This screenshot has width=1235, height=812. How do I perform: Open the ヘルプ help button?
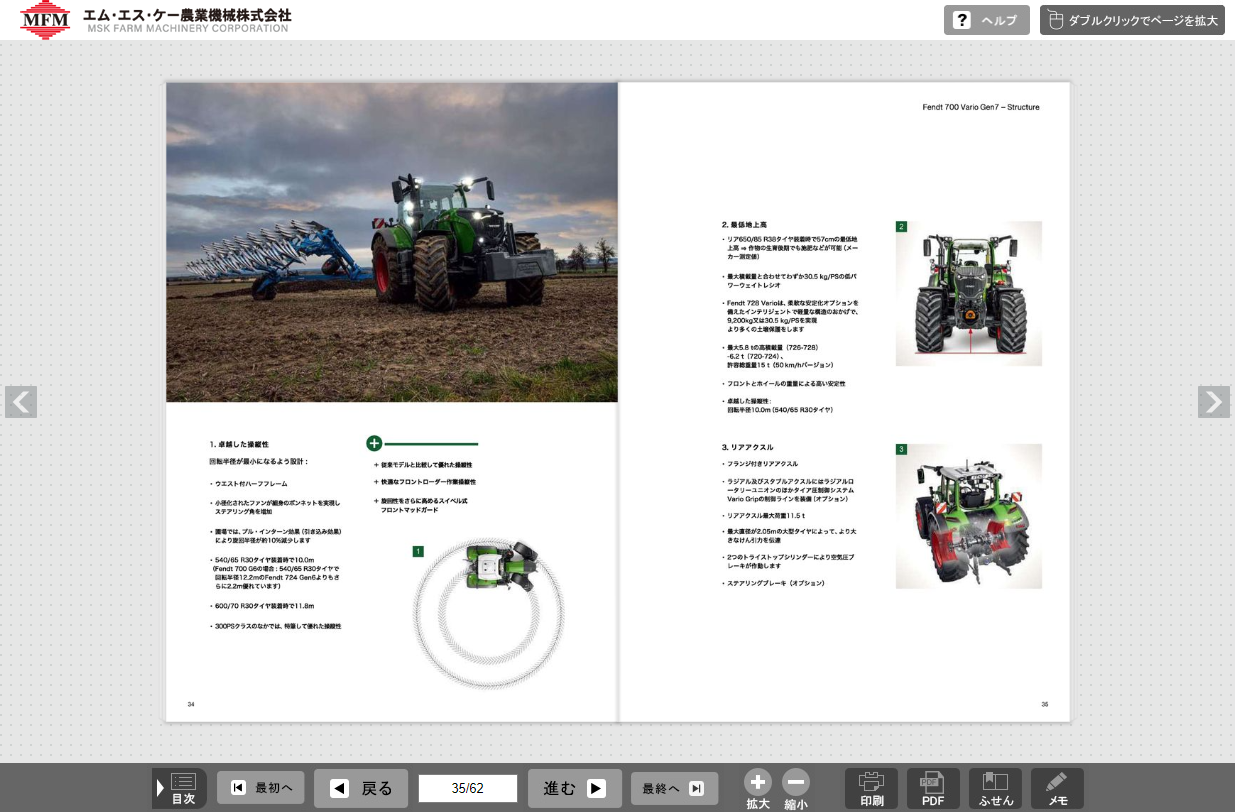click(x=986, y=20)
